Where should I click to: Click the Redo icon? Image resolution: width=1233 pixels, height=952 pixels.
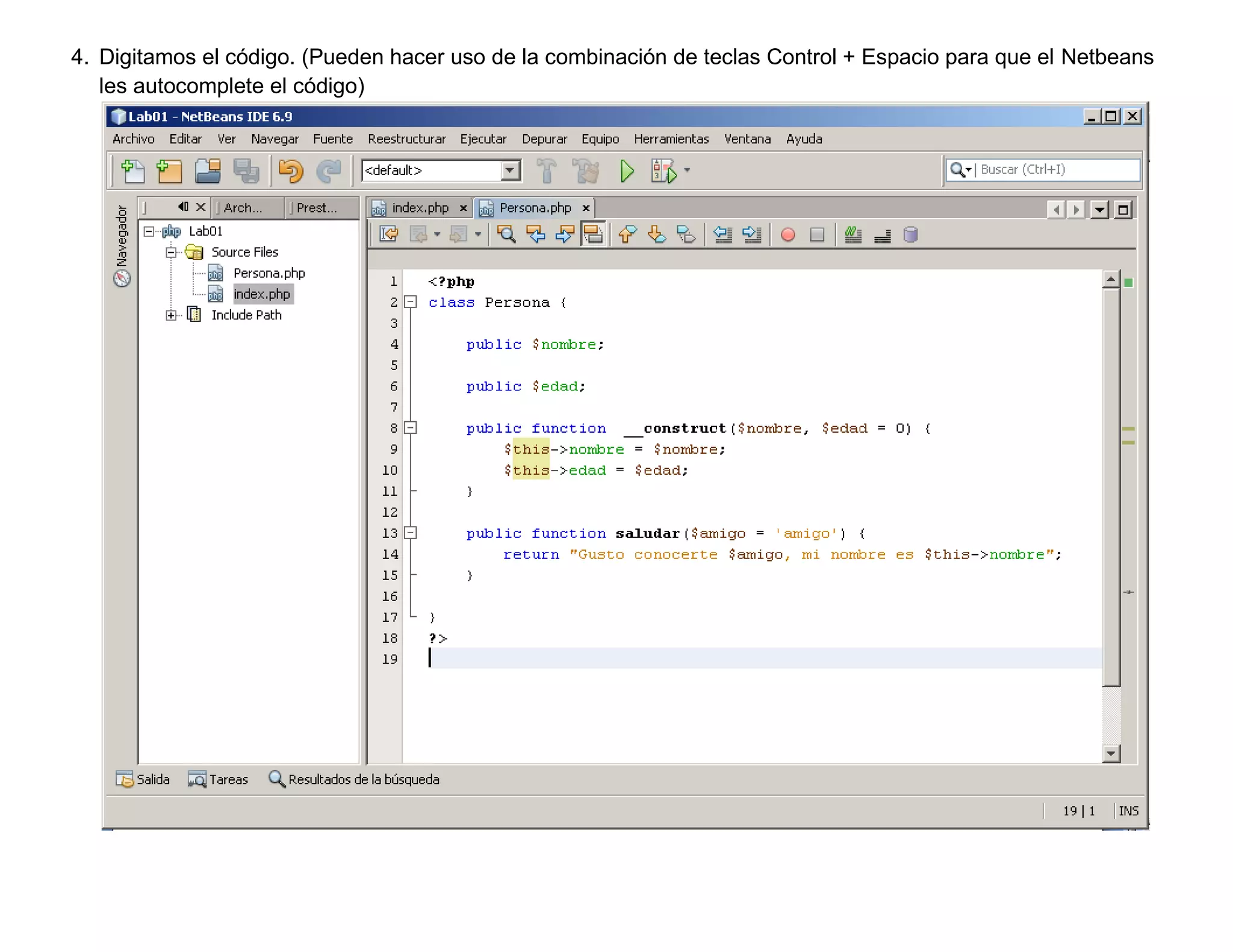[x=329, y=171]
